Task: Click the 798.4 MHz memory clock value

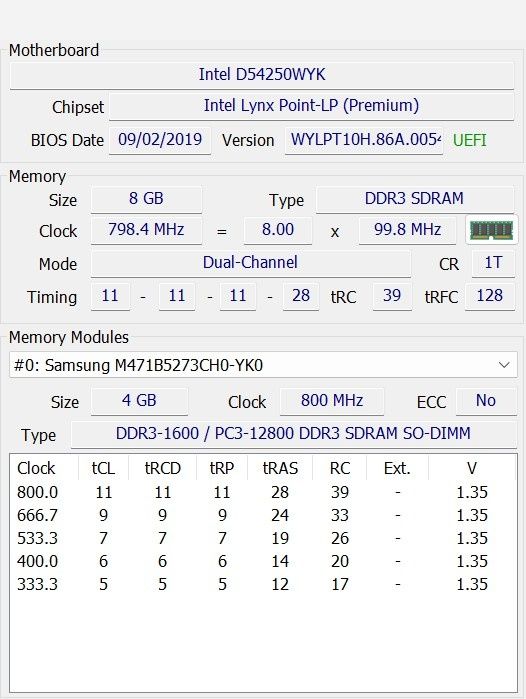Action: click(146, 230)
